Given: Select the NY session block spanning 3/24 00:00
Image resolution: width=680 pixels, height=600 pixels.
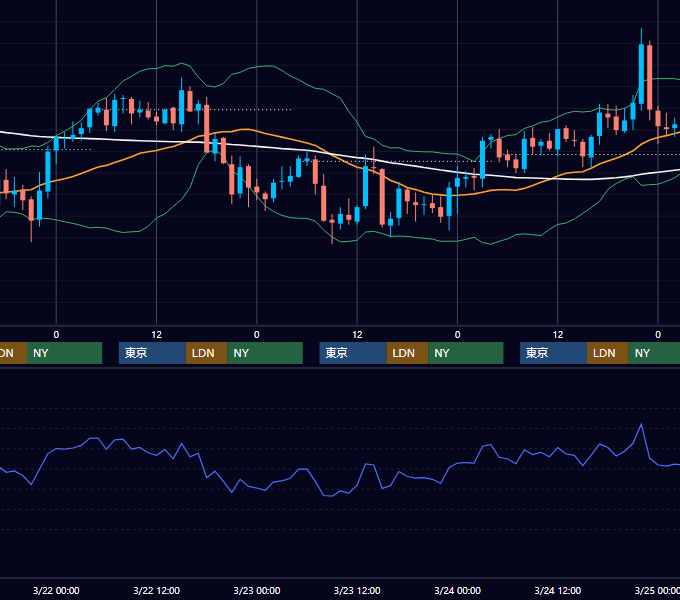Looking at the screenshot, I should tap(466, 353).
